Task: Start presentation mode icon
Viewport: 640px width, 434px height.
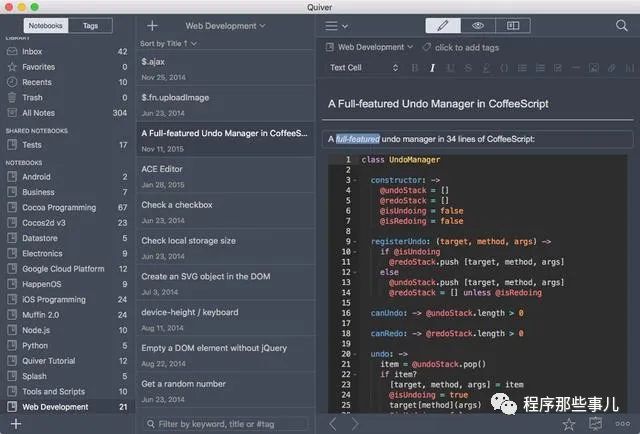Action: point(596,424)
